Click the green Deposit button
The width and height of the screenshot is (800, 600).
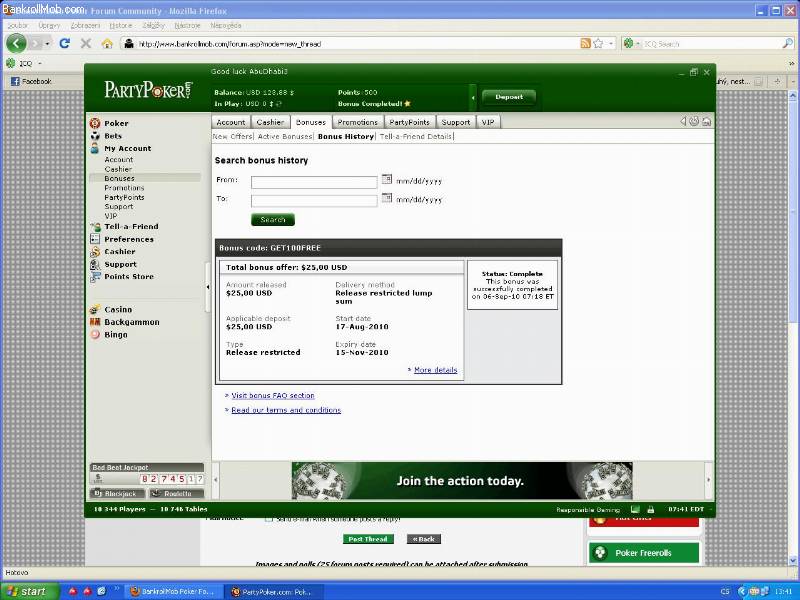point(509,97)
